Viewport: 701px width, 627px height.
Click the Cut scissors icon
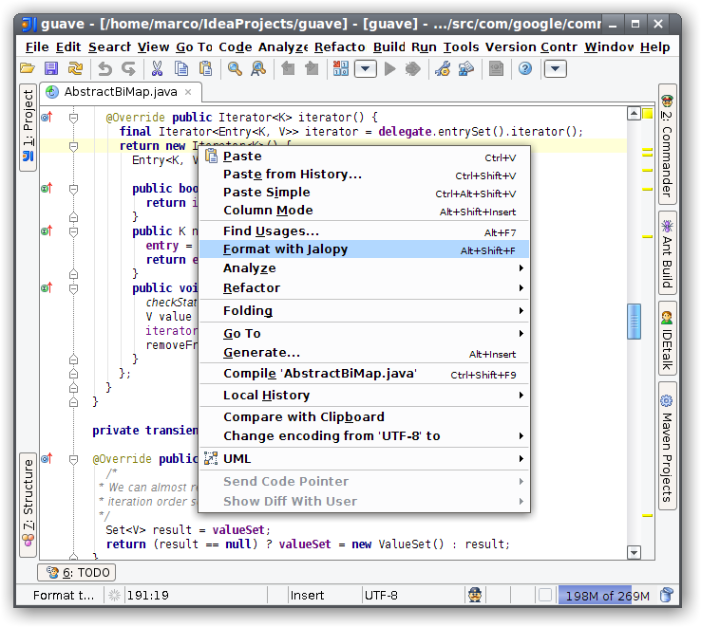click(157, 68)
